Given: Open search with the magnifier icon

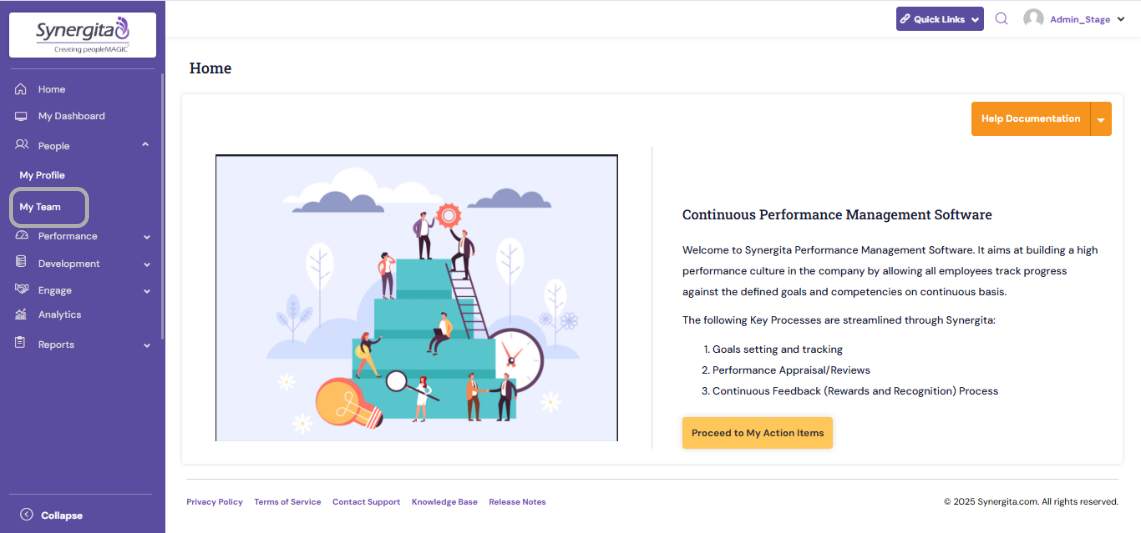Looking at the screenshot, I should [1001, 19].
